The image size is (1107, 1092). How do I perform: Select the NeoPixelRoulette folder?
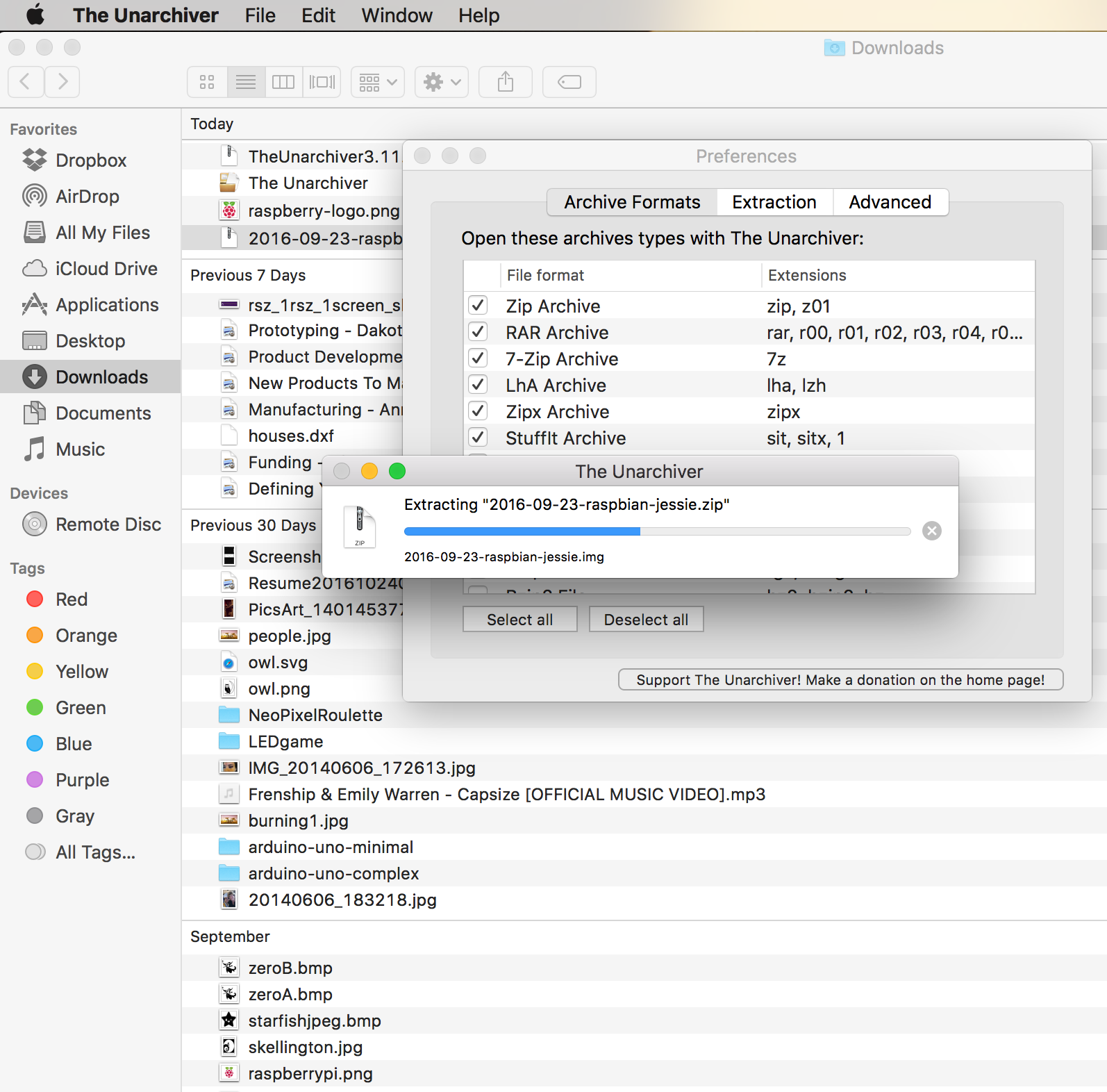(644, 715)
